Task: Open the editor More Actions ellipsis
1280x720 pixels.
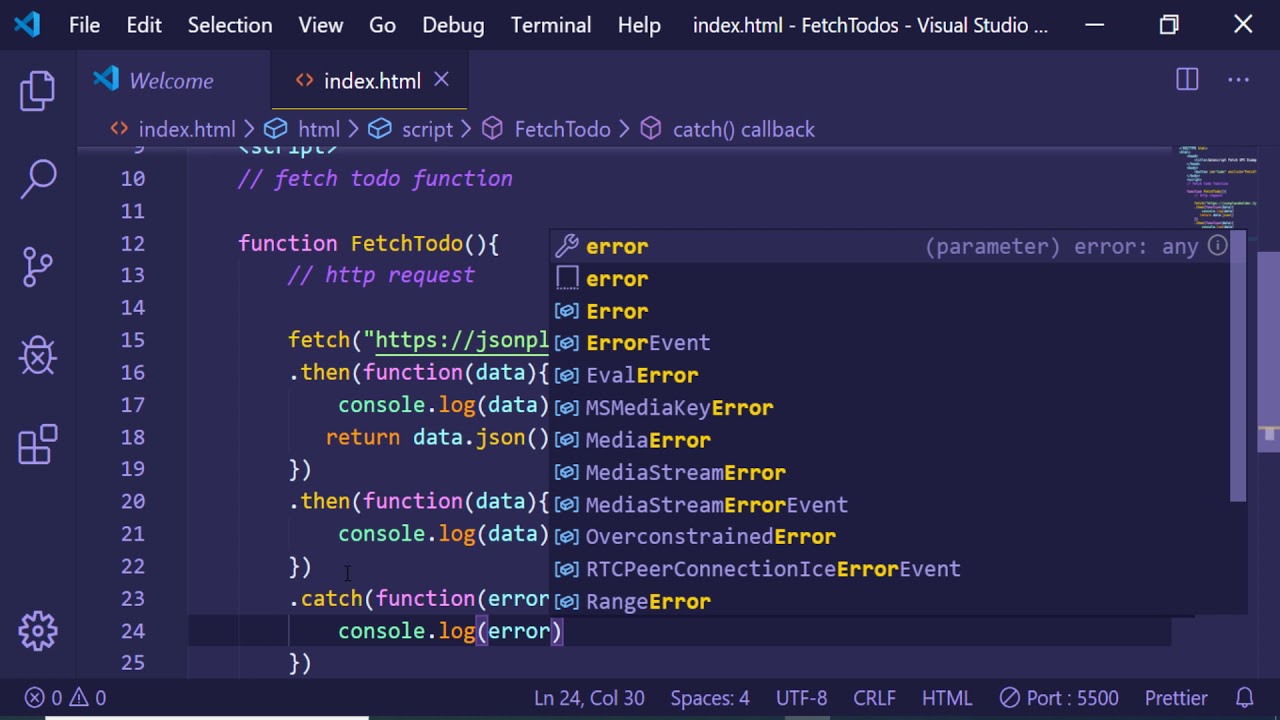Action: (x=1238, y=81)
